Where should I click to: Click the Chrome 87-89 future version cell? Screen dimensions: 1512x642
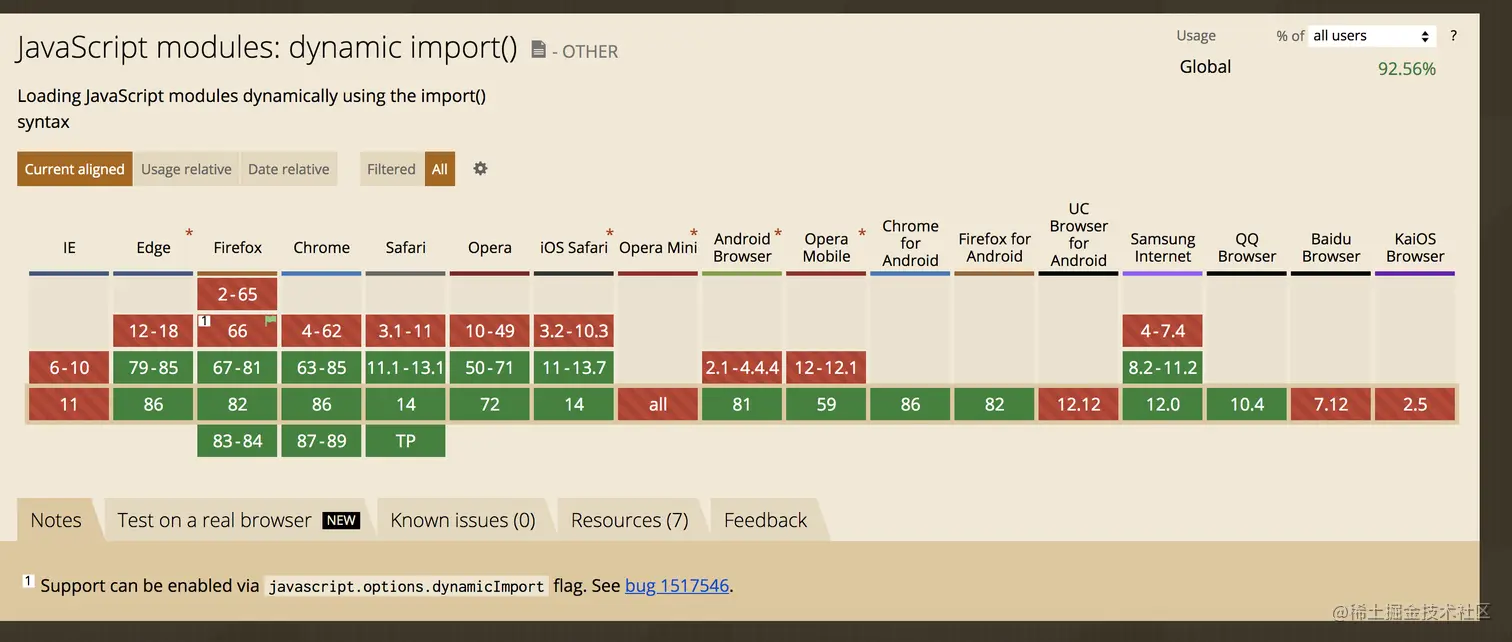click(x=322, y=441)
